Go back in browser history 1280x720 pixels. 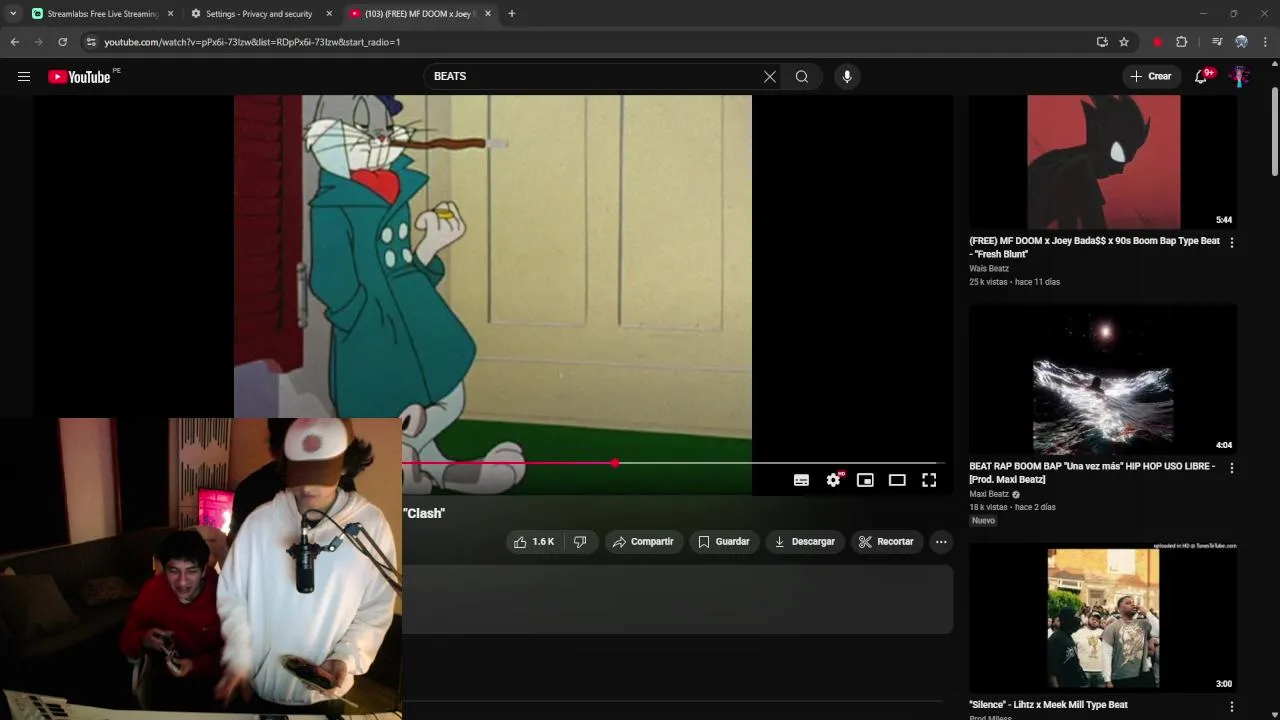14,42
